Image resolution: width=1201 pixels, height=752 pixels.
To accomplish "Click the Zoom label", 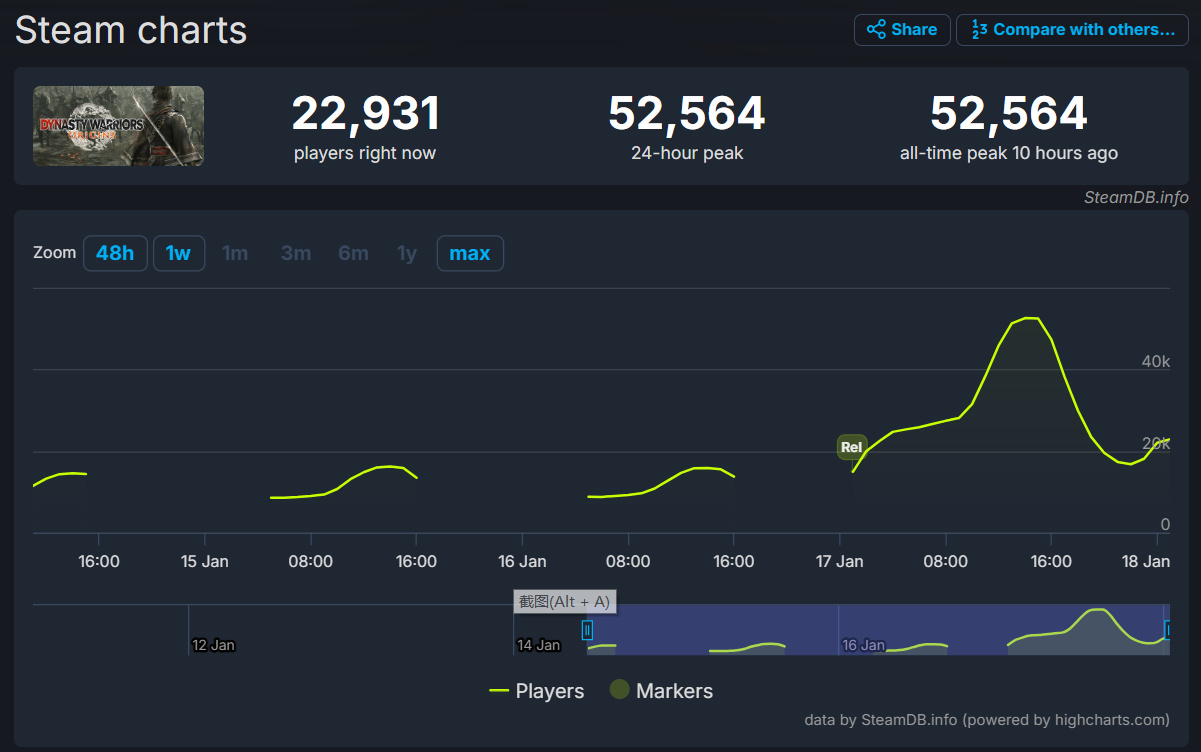I will [x=54, y=253].
